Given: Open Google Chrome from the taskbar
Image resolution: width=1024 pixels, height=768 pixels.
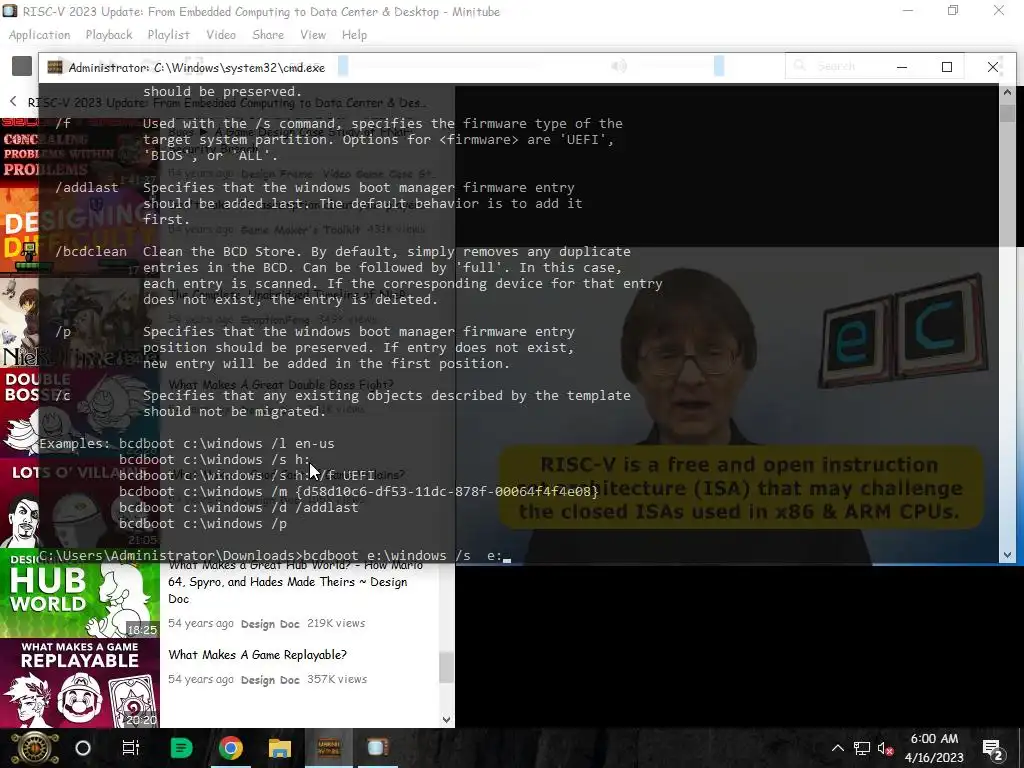Looking at the screenshot, I should (x=231, y=748).
